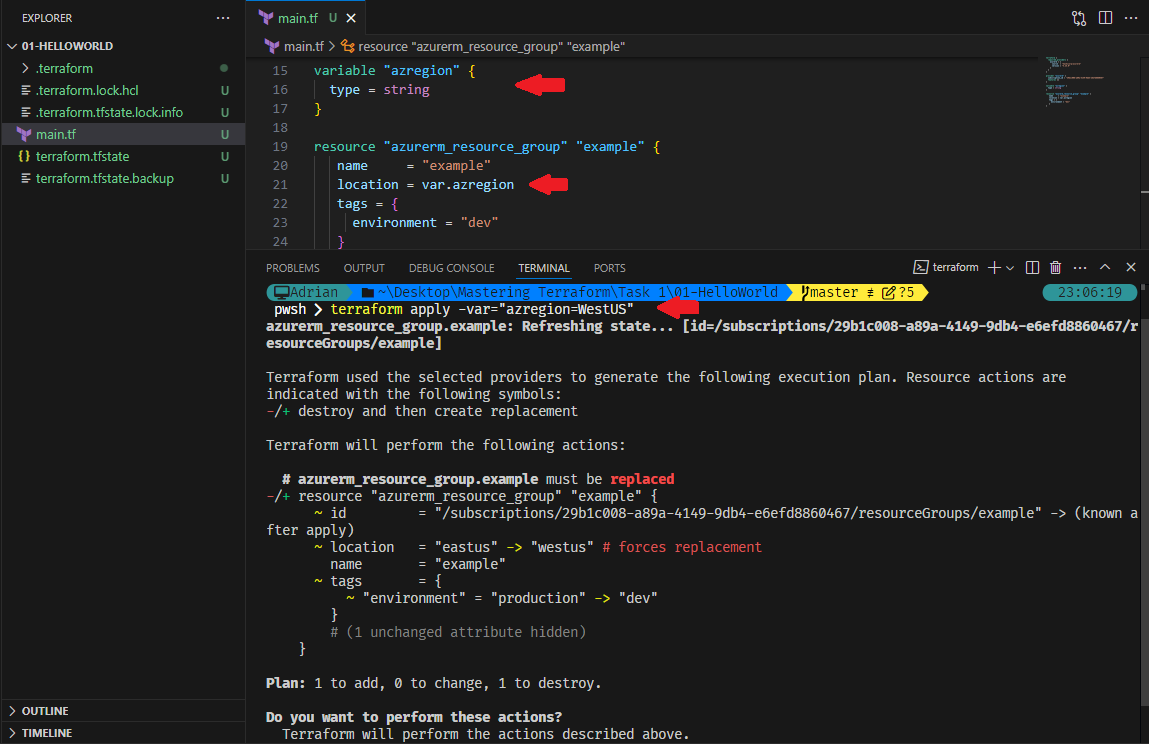The width and height of the screenshot is (1149, 744).
Task: Split the terminal panel
Action: [x=1032, y=268]
